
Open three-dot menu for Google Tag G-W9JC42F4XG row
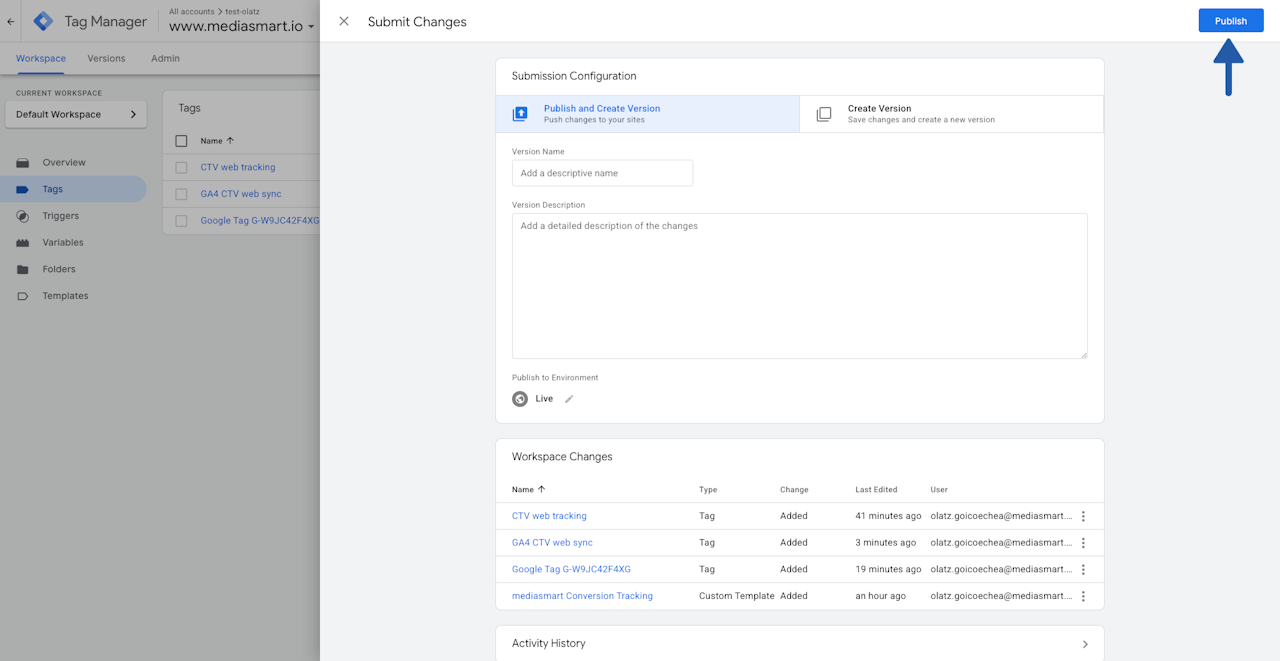tap(1083, 569)
